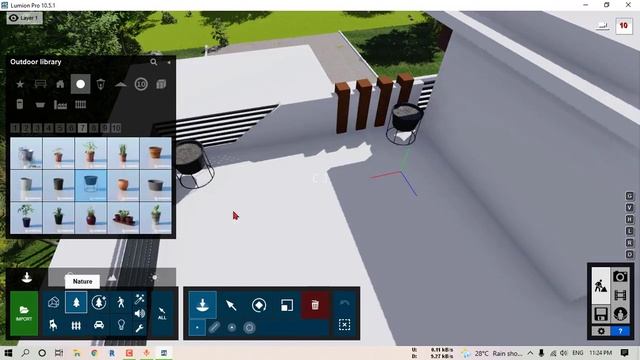This screenshot has height=360, width=640.
Task: Select the People and animals category
Action: 121,302
